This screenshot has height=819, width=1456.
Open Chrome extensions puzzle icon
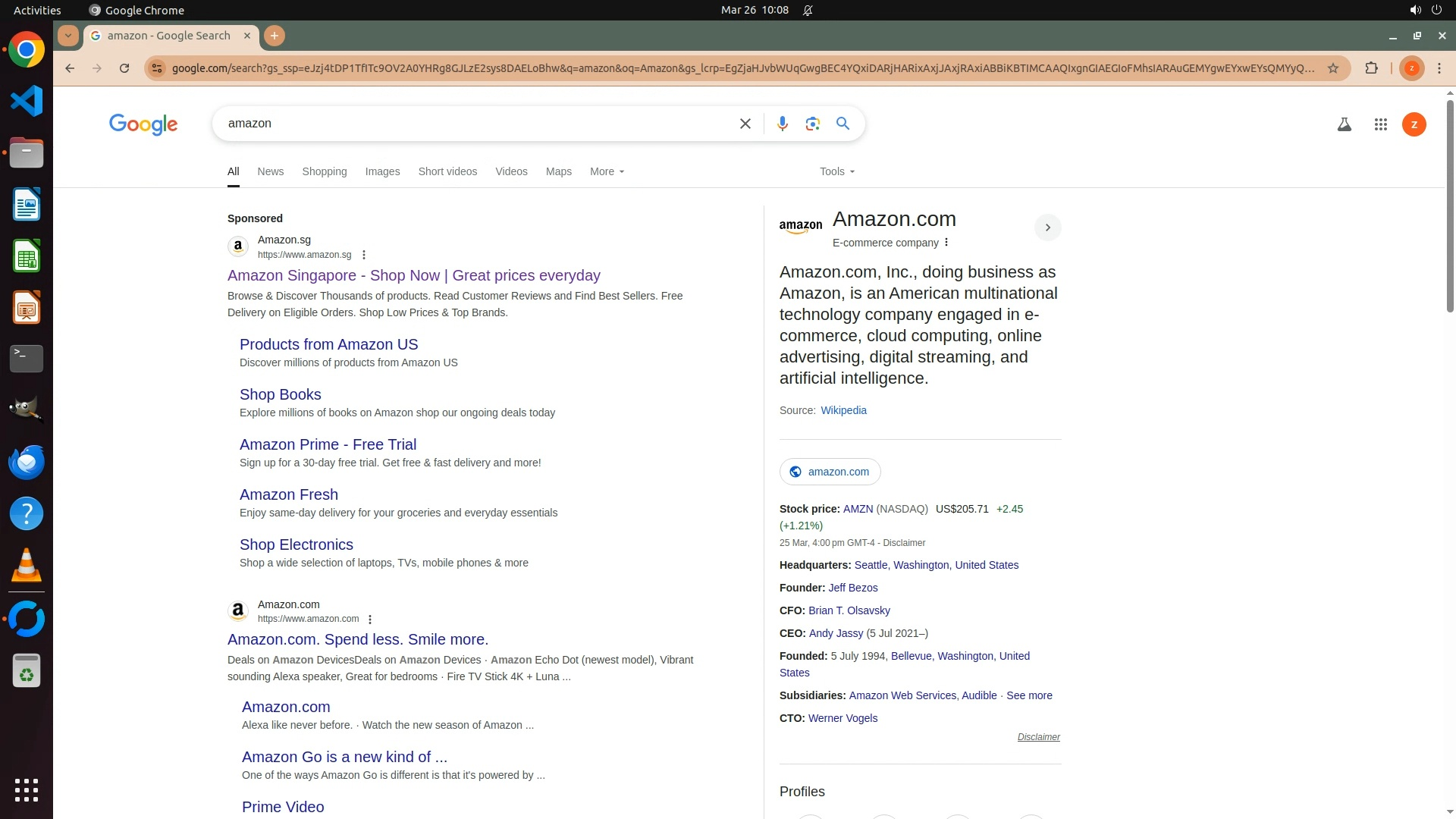tap(1371, 68)
